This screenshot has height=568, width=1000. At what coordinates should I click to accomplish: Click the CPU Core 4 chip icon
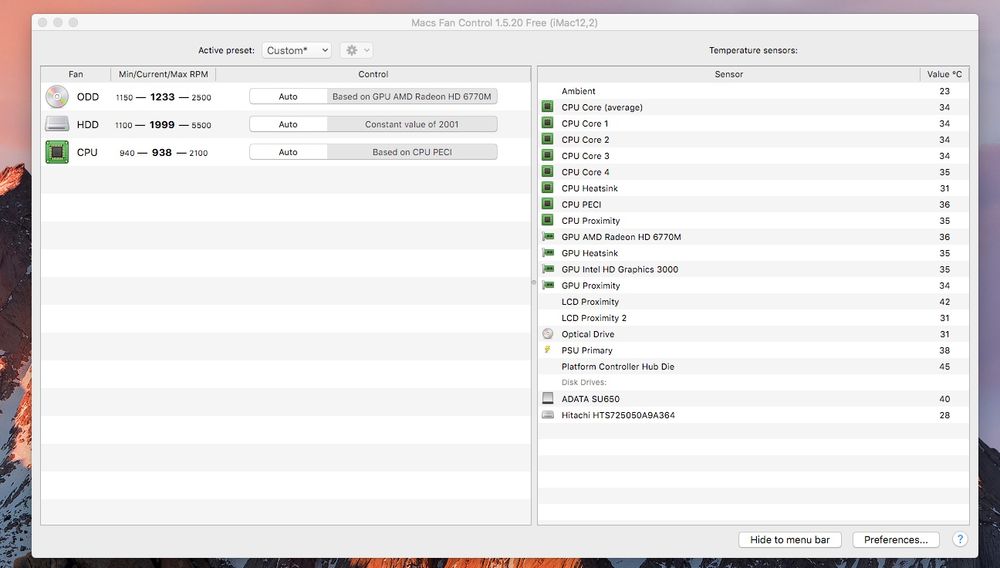pyautogui.click(x=547, y=171)
